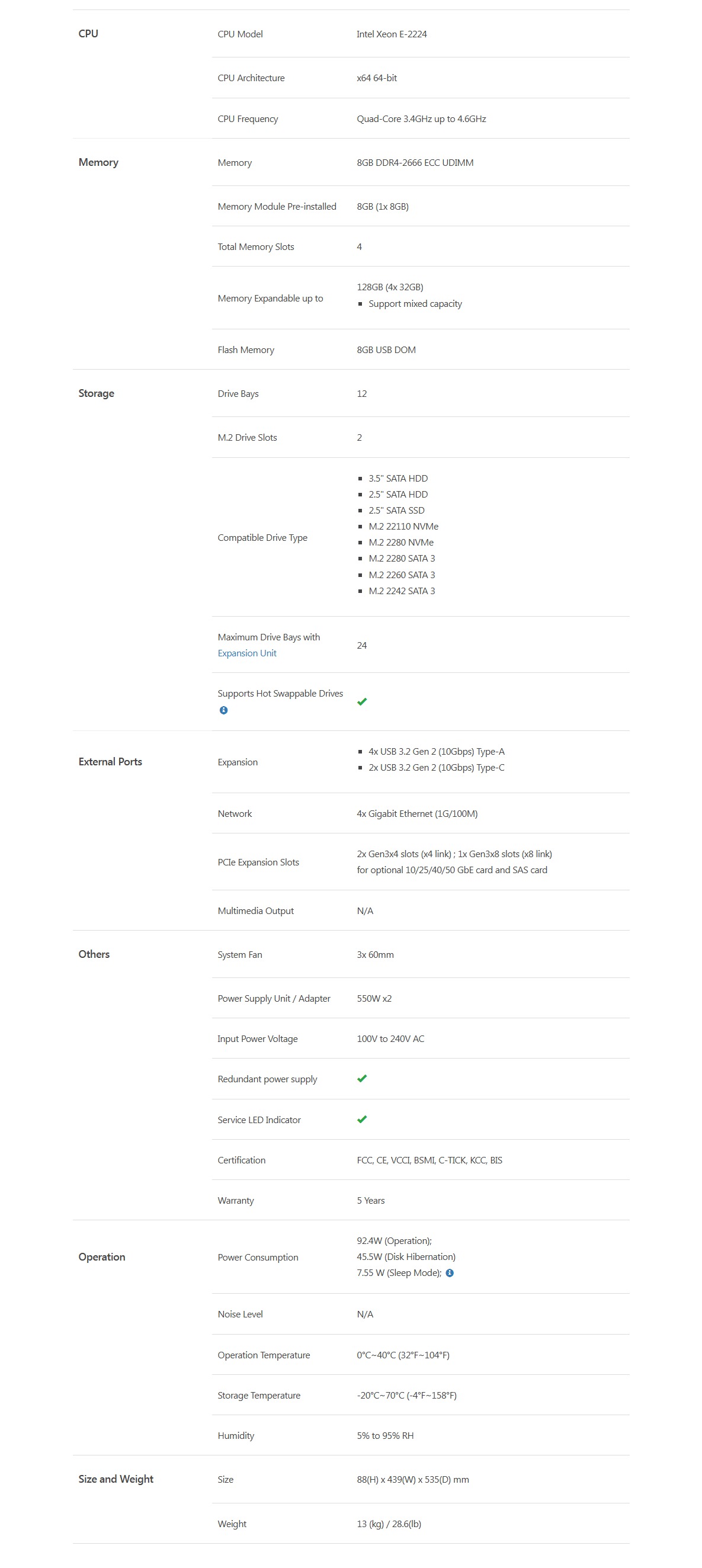Click info icon beside Sleep Mode power value
Screen dimensions: 702x1568
coord(449,1273)
